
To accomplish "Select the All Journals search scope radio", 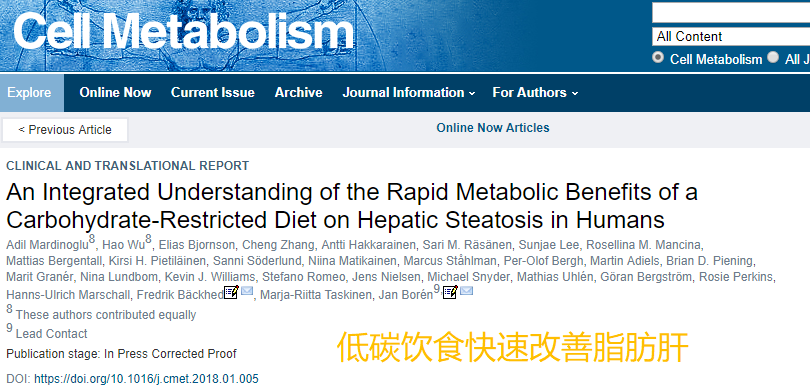I will tap(773, 57).
